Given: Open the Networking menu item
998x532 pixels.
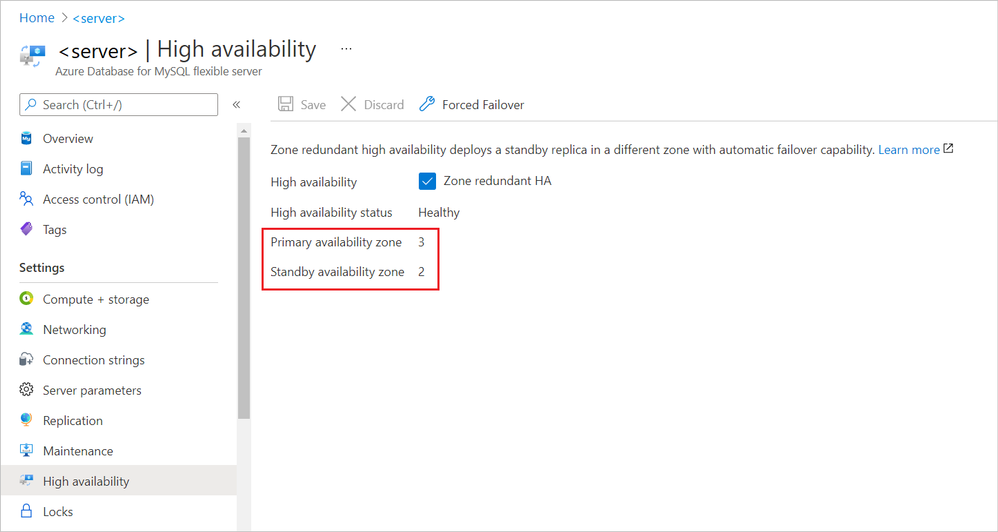Looking at the screenshot, I should pos(74,330).
